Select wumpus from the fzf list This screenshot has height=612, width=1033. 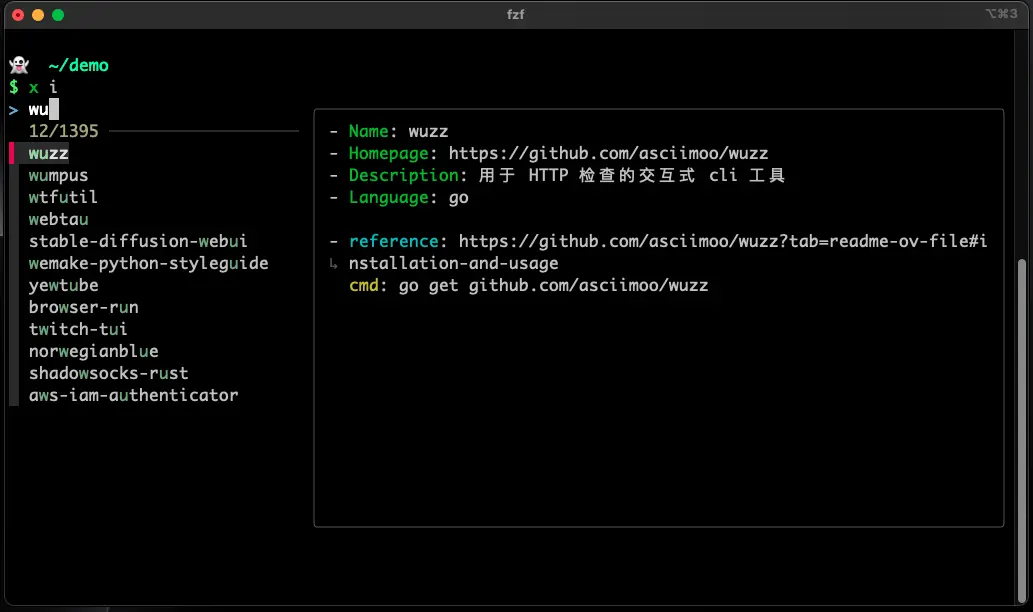coord(58,175)
